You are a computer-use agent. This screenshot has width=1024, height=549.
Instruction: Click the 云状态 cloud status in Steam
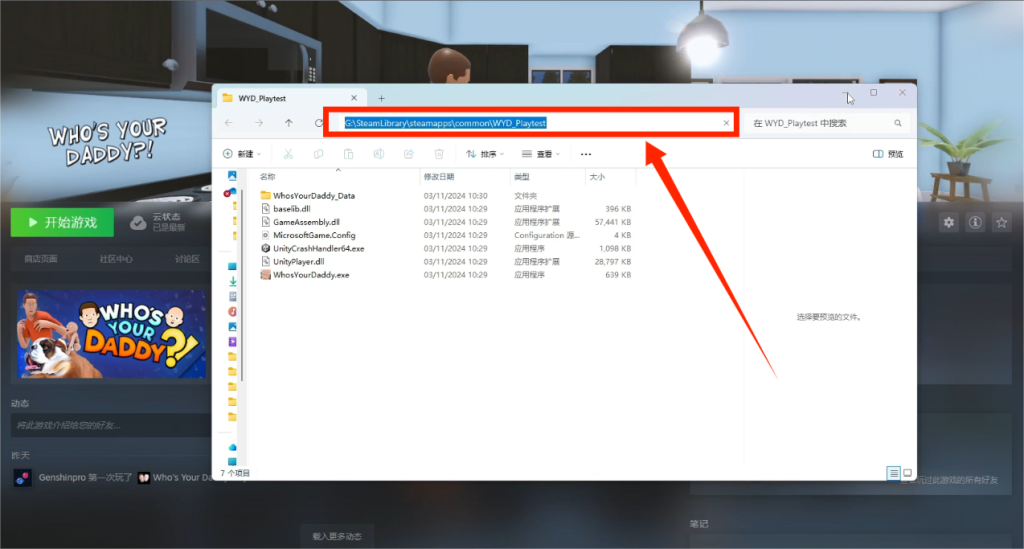(157, 222)
